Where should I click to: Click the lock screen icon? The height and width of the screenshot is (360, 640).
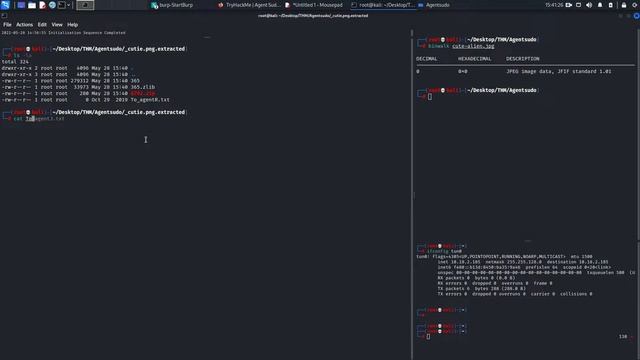click(624, 5)
